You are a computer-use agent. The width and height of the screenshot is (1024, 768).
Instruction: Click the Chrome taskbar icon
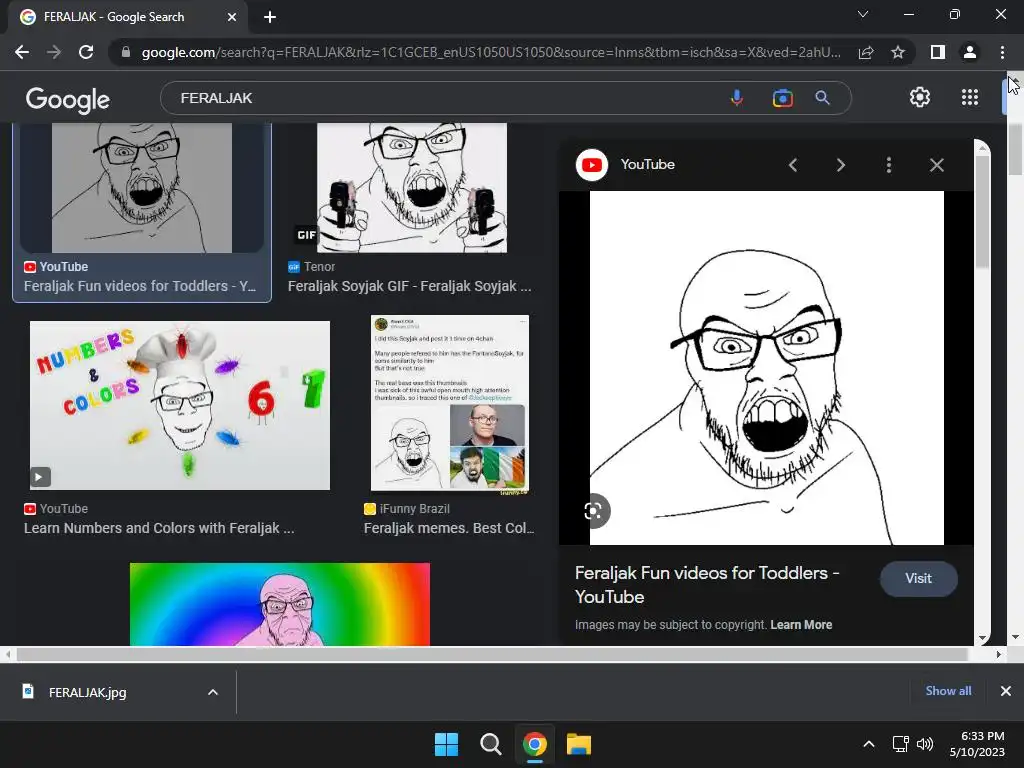(534, 744)
